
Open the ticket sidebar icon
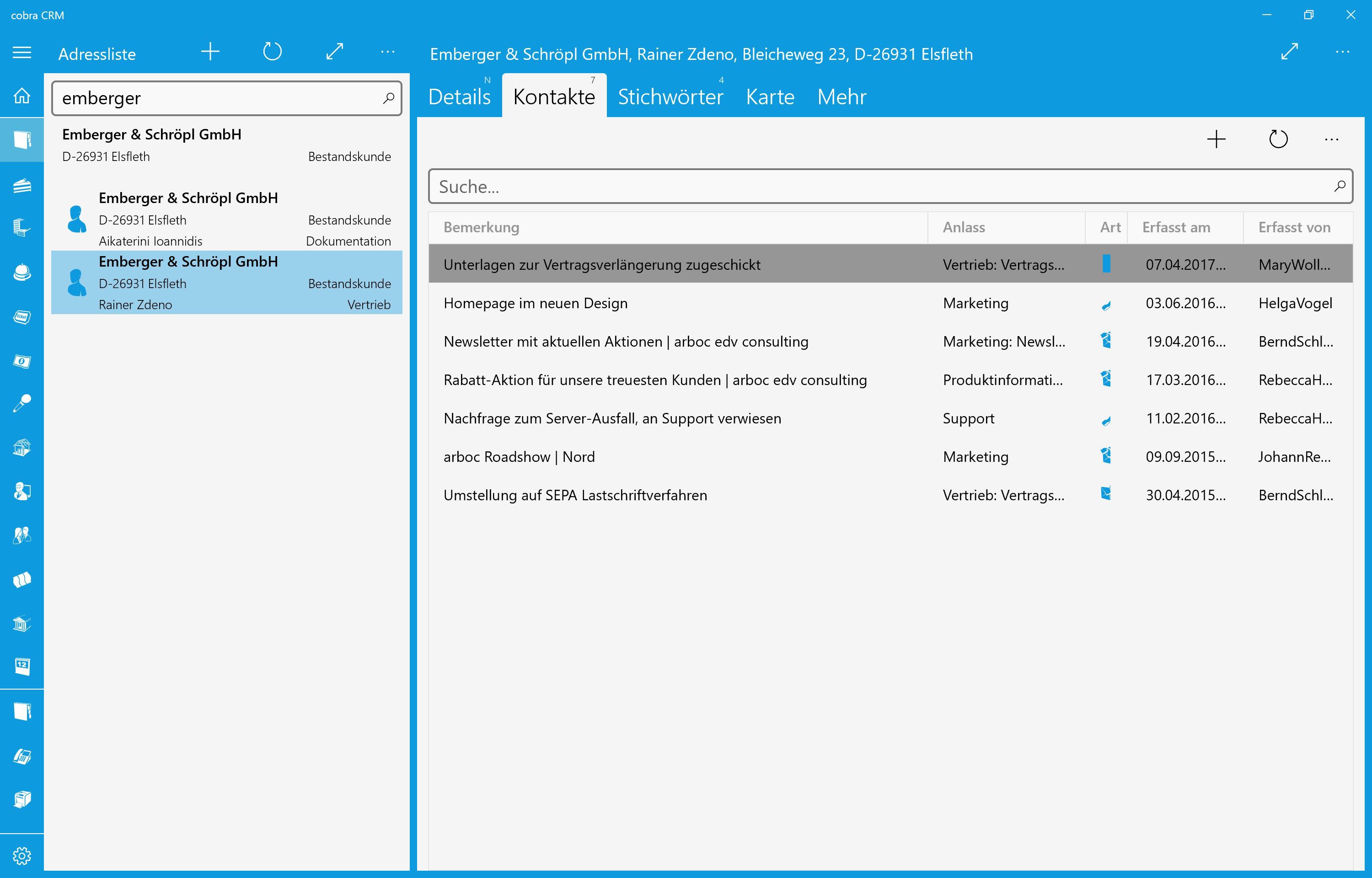coord(21,317)
